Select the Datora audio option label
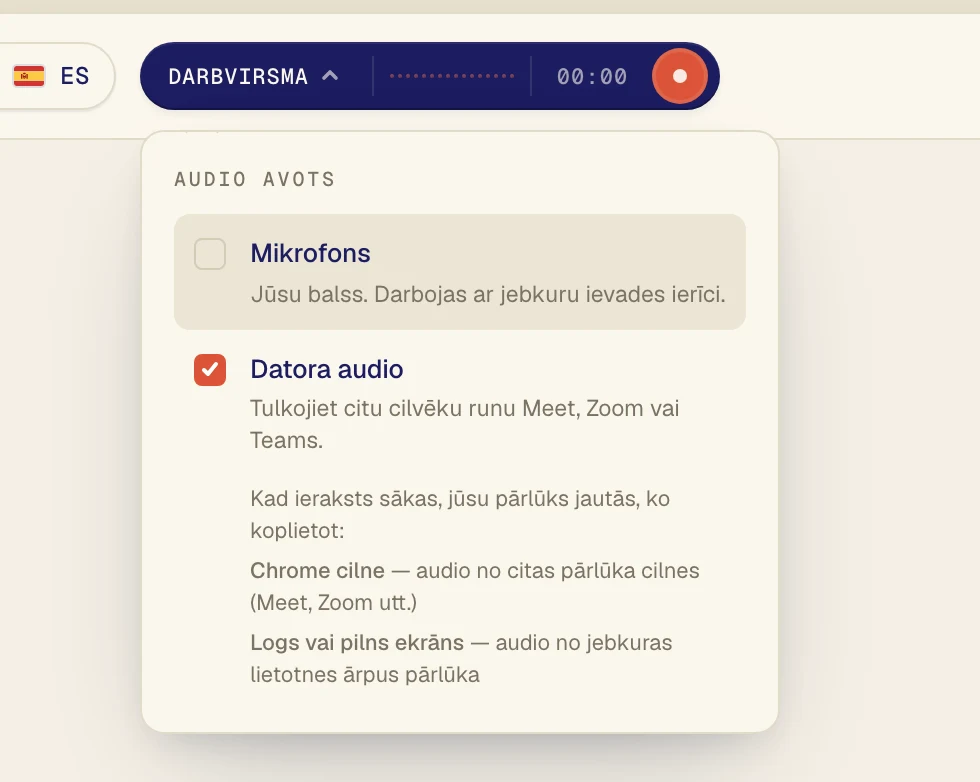980x782 pixels. [327, 369]
